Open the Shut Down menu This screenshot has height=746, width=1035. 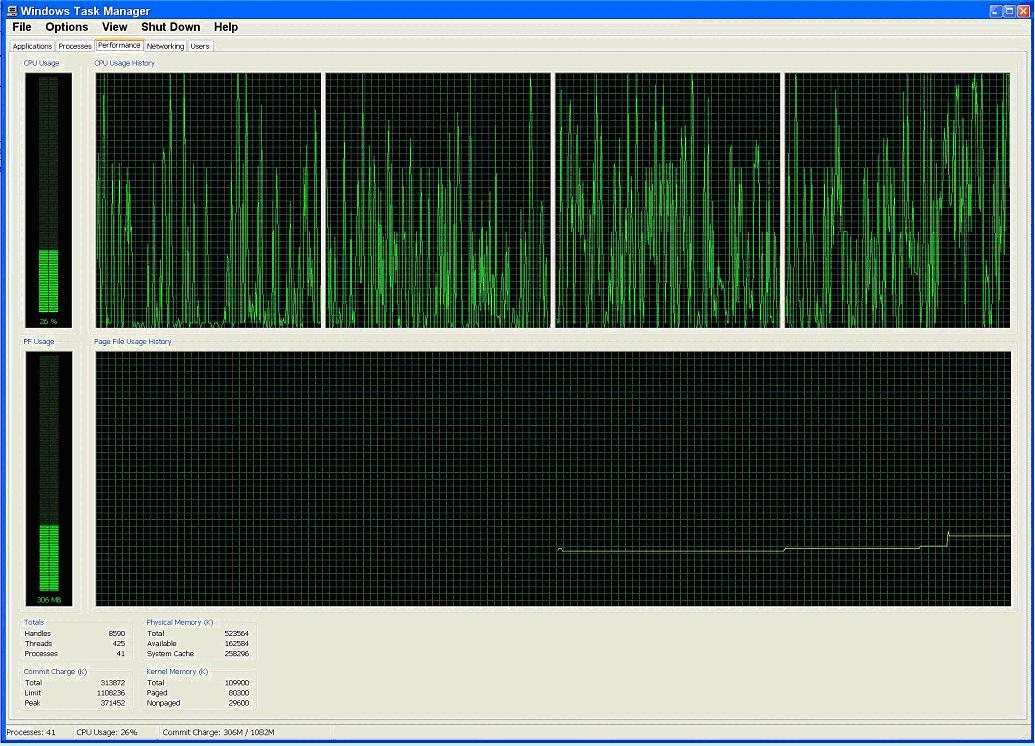point(170,27)
